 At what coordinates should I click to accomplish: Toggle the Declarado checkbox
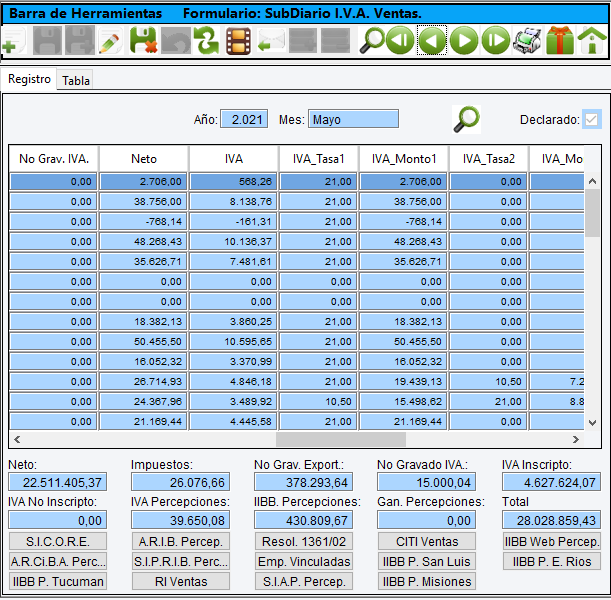pyautogui.click(x=592, y=119)
